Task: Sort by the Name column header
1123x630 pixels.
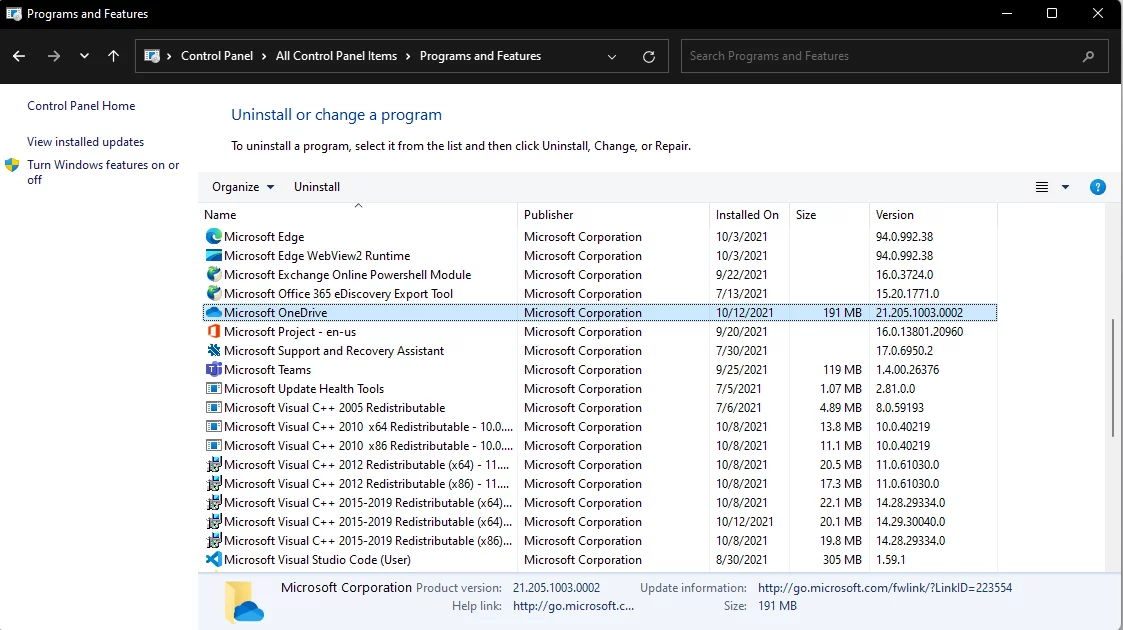Action: click(x=357, y=215)
